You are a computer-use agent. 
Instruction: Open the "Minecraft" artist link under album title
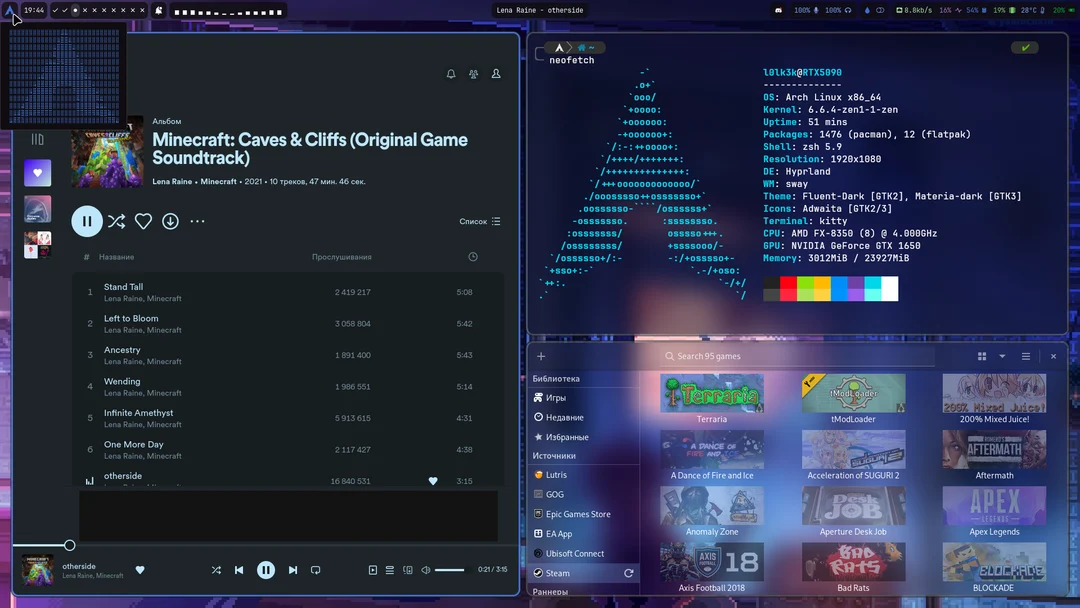click(218, 182)
